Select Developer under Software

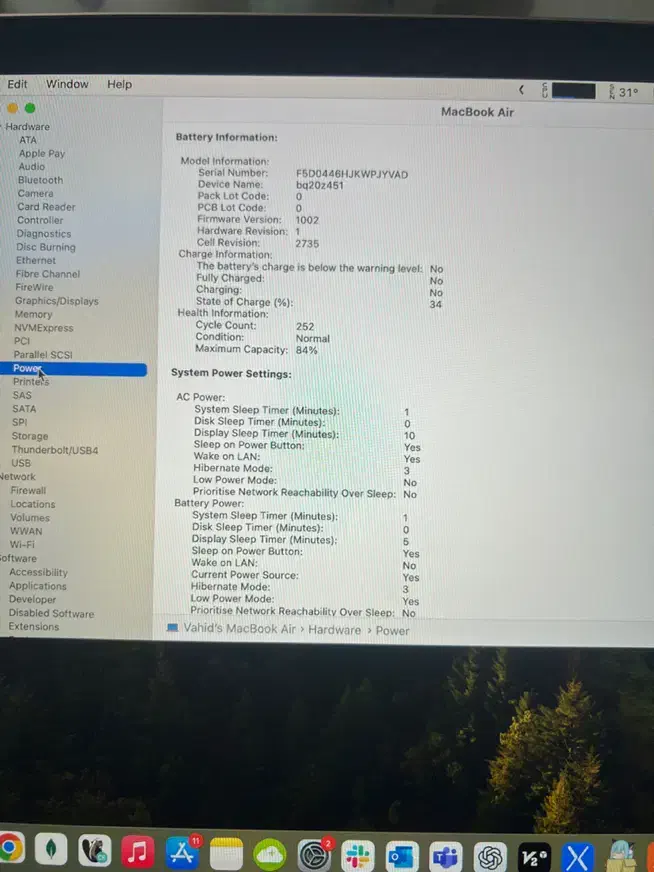point(32,600)
